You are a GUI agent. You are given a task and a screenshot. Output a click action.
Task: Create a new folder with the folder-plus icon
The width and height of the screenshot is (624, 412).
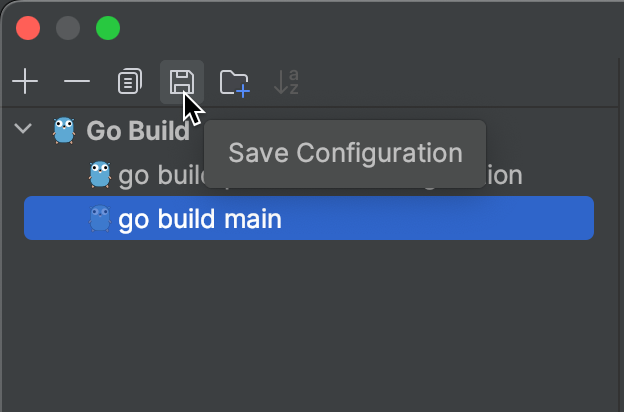pos(234,83)
